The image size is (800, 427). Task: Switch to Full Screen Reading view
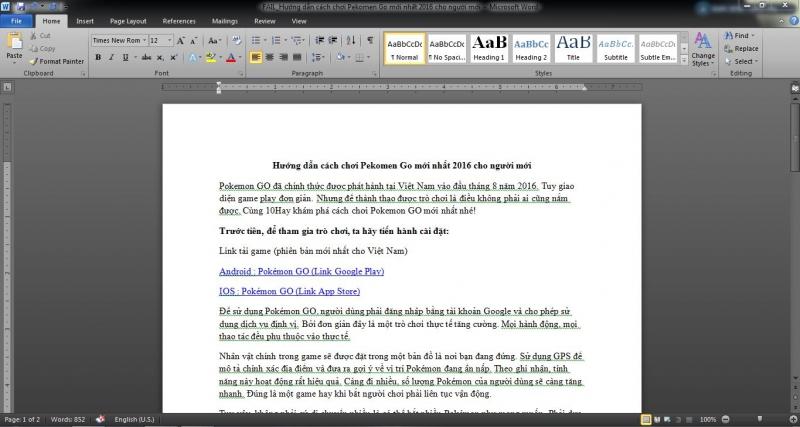coord(656,419)
